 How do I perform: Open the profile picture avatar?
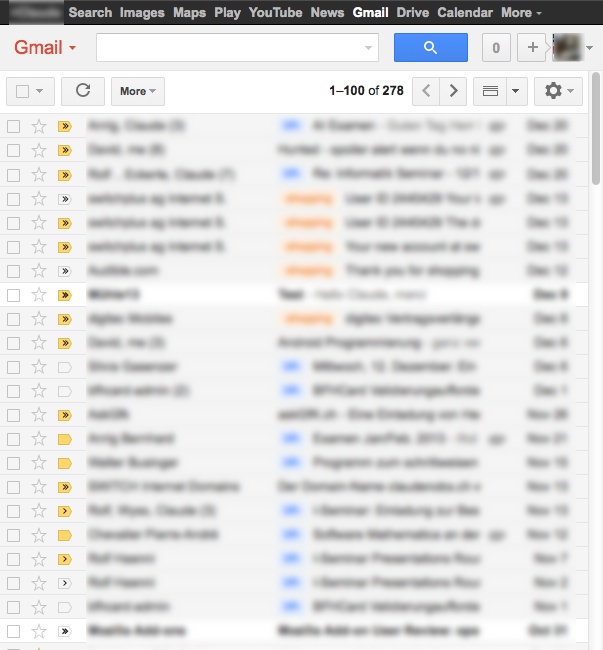[x=567, y=48]
